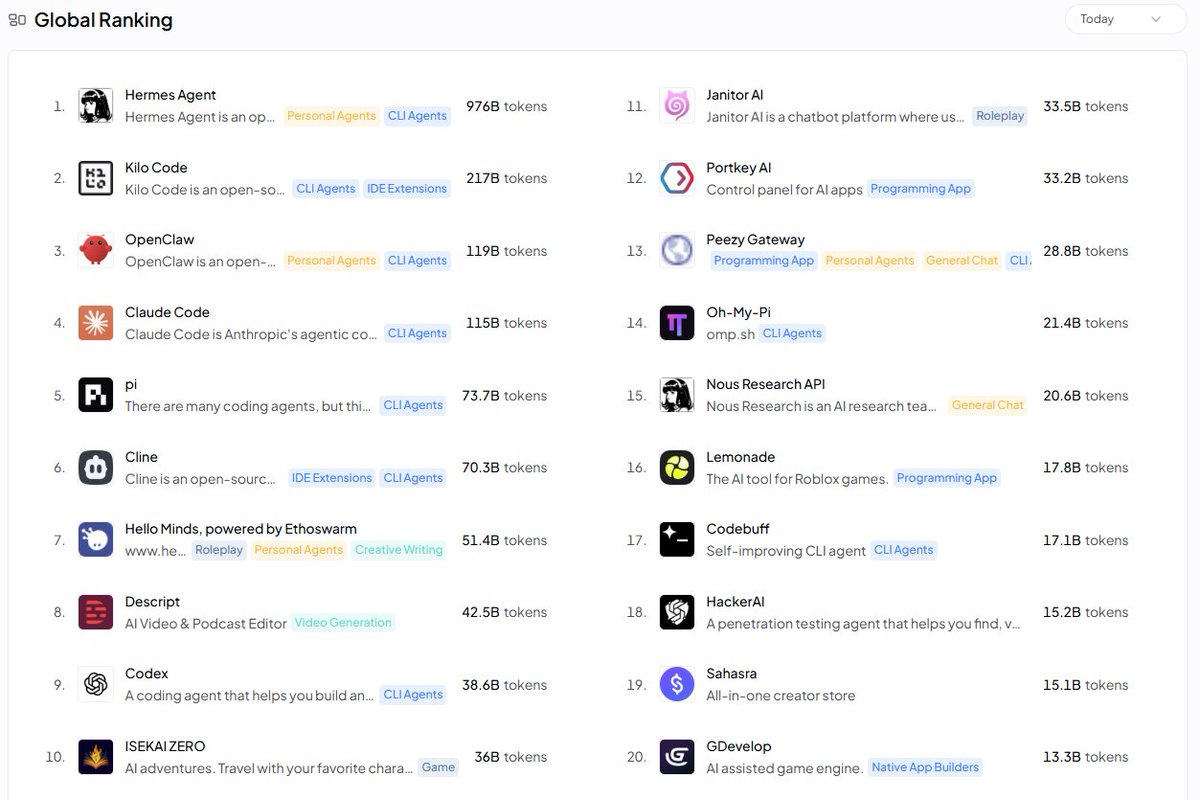Image resolution: width=1200 pixels, height=800 pixels.
Task: Click the 36B tokens value
Action: 510,757
